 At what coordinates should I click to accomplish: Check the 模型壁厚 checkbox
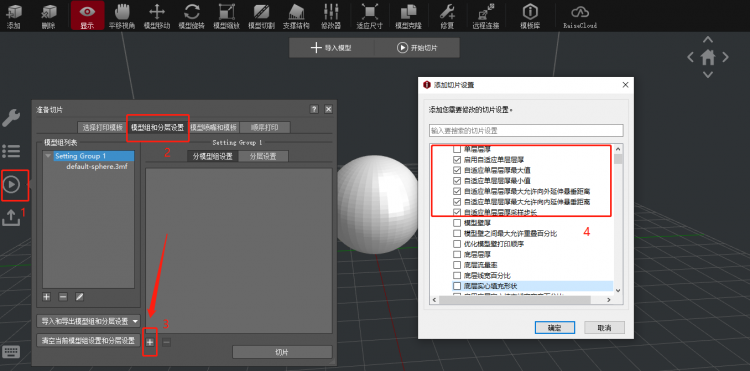pos(456,223)
